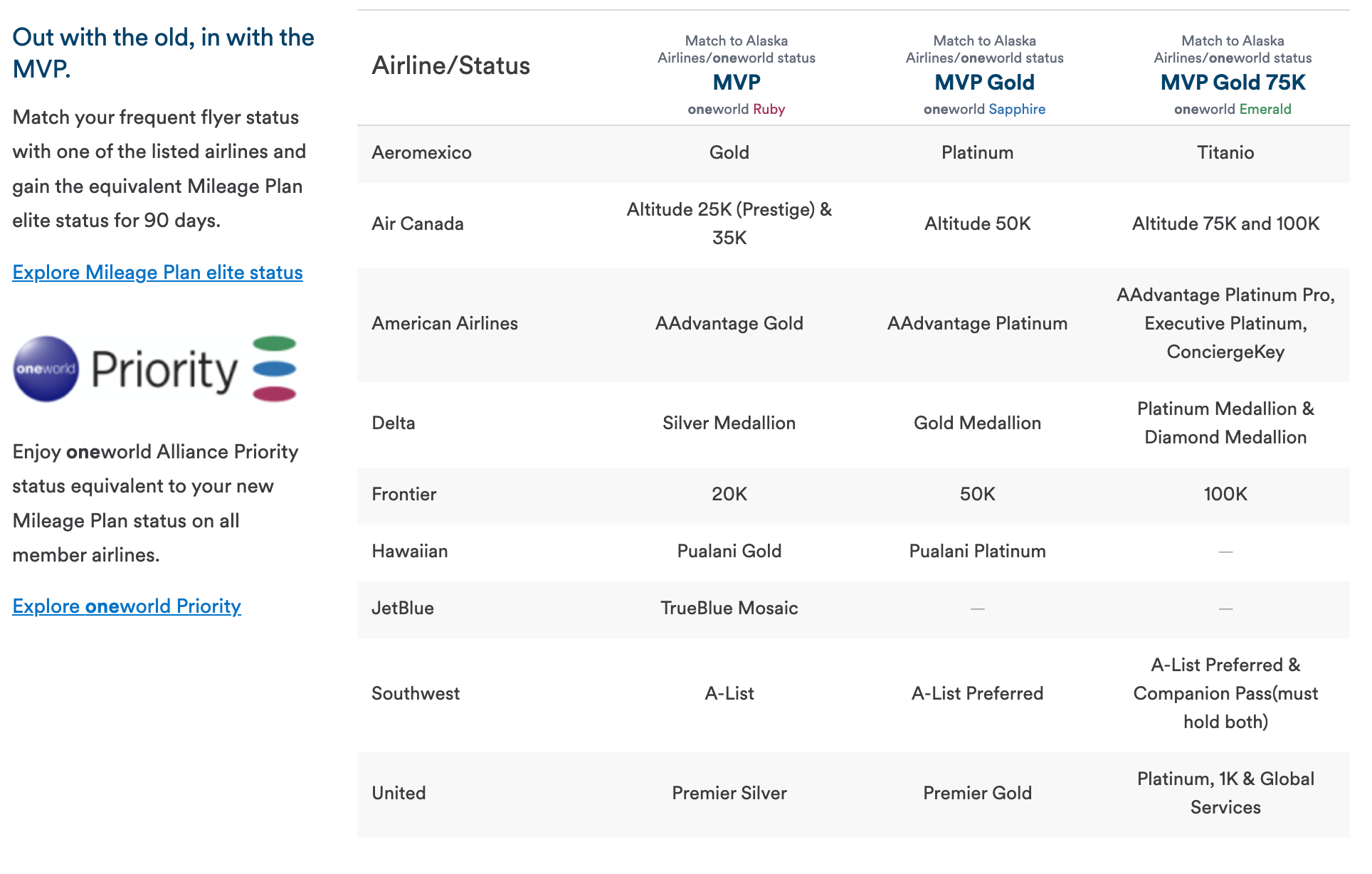Select the Aeromexico row label
The image size is (1372, 874).
pyautogui.click(x=421, y=152)
